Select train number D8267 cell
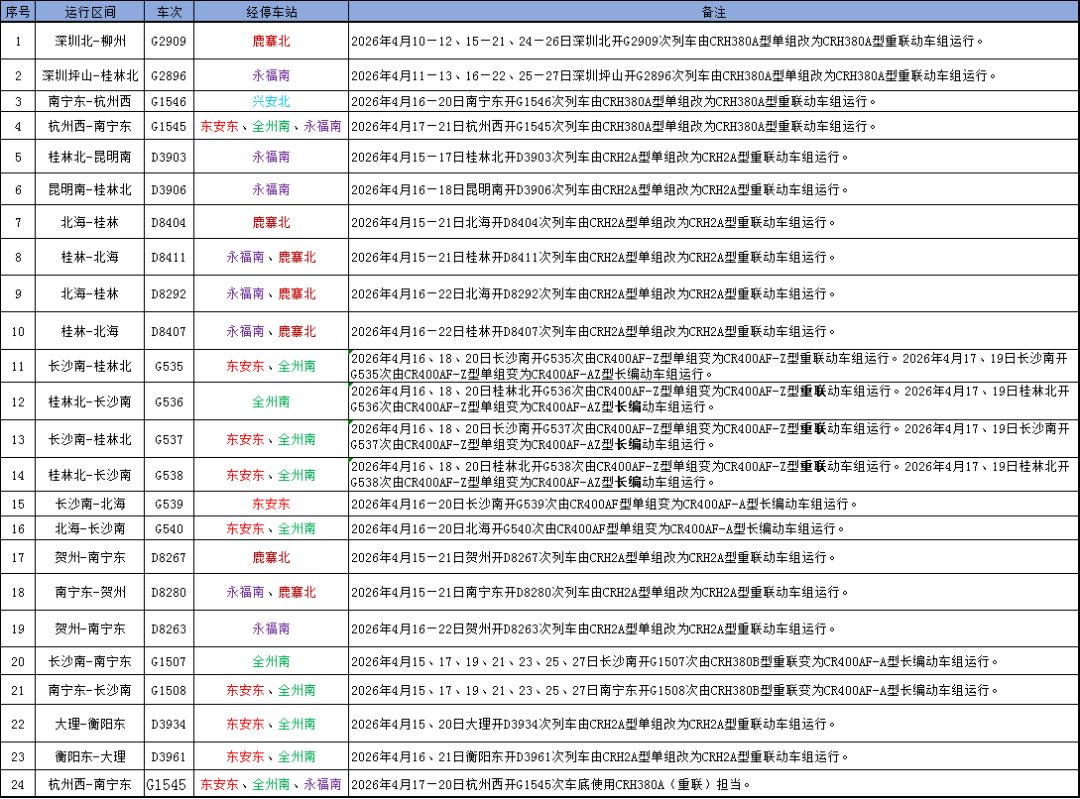Viewport: 1080px width, 799px height. 168,557
